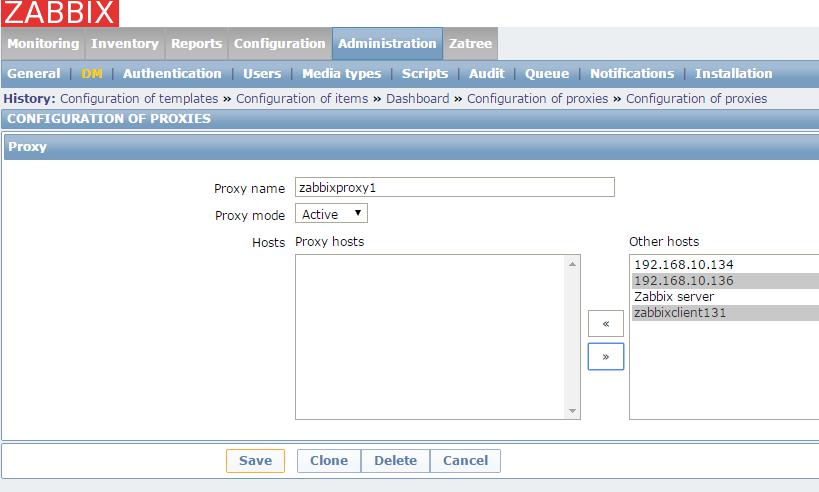This screenshot has height=492, width=819.
Task: Open Authentication settings
Action: 172,74
